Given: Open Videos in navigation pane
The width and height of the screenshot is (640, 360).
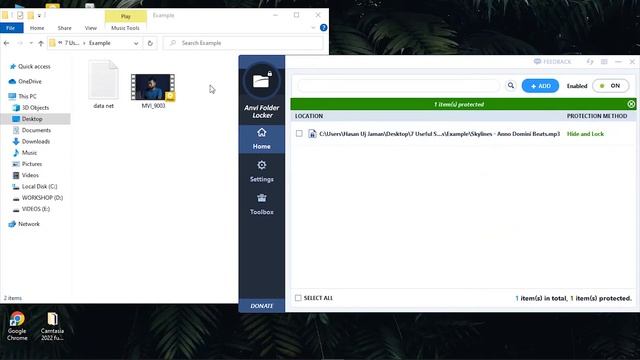Looking at the screenshot, I should click(x=30, y=175).
